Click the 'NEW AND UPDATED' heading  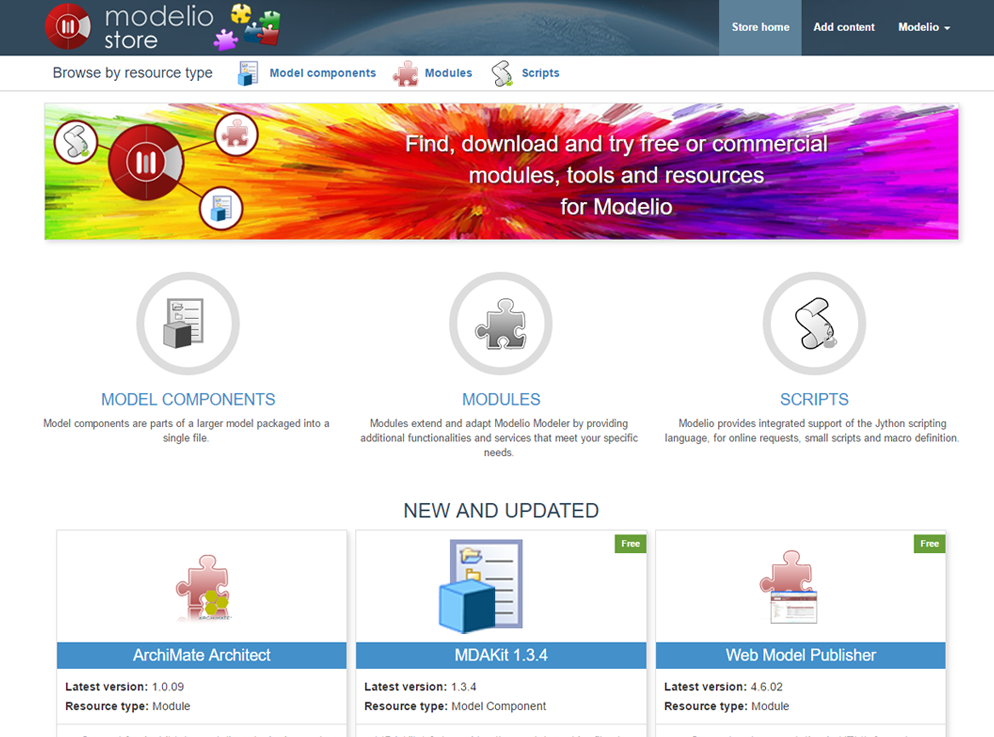pos(501,511)
